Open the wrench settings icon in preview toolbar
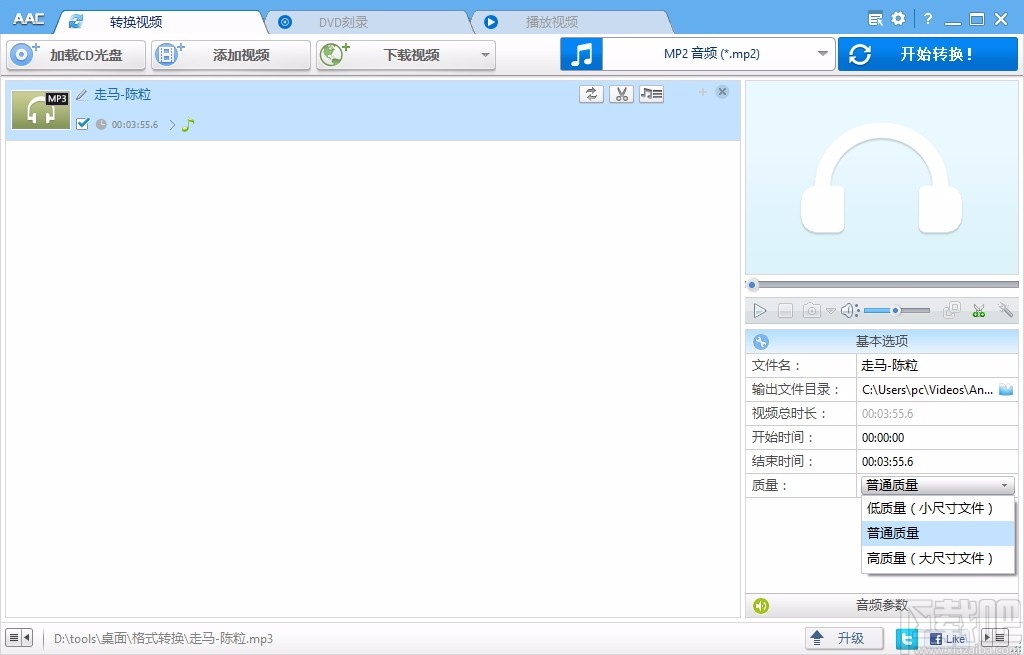The width and height of the screenshot is (1024, 655). click(x=1006, y=310)
